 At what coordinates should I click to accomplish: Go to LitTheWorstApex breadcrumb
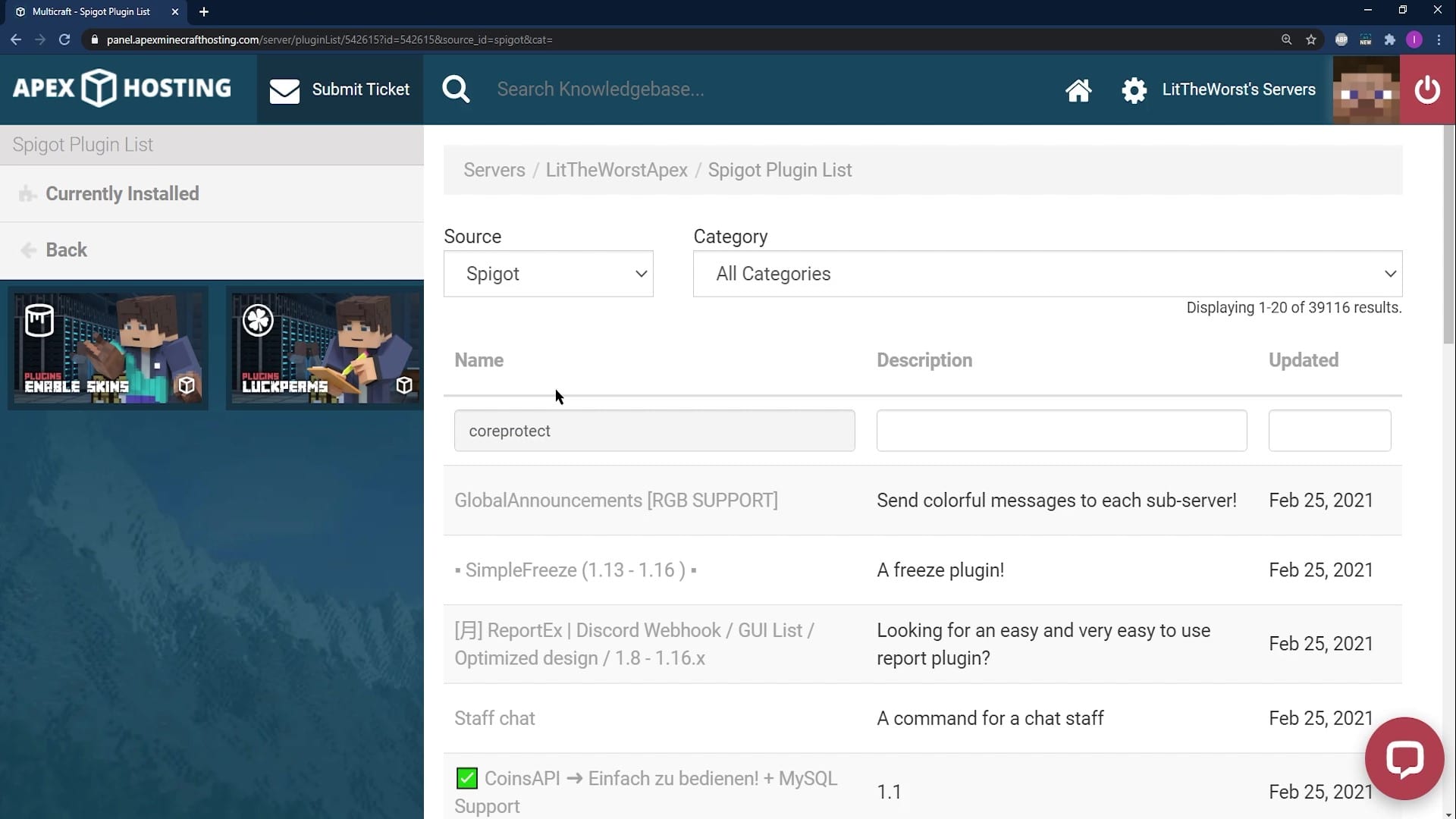tap(617, 170)
